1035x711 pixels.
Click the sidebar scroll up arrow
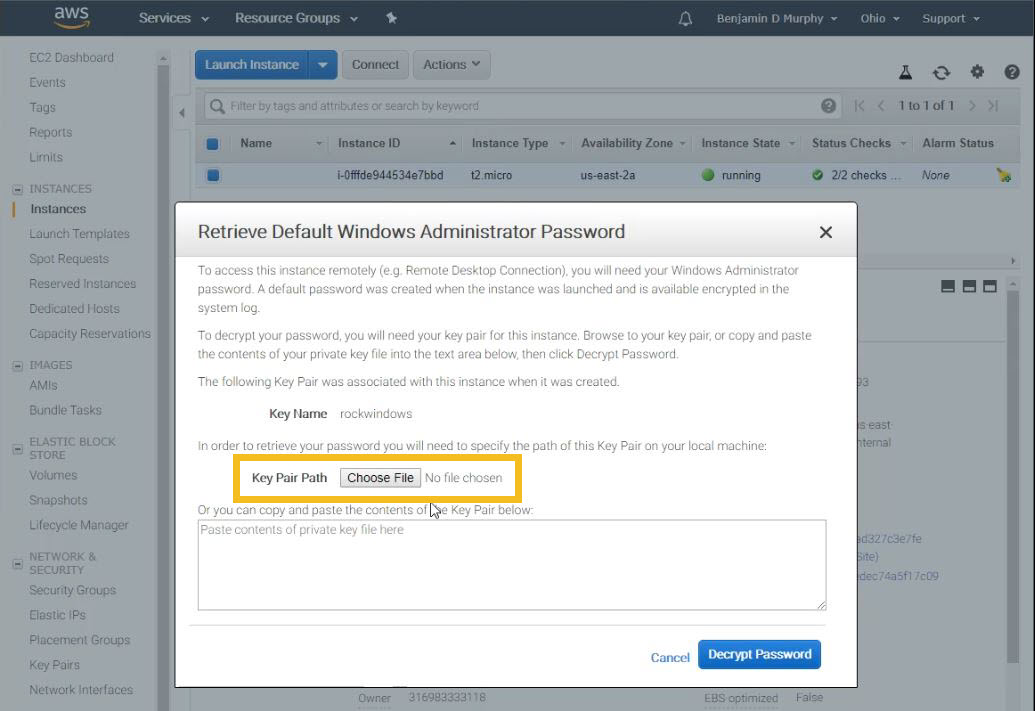[x=162, y=59]
